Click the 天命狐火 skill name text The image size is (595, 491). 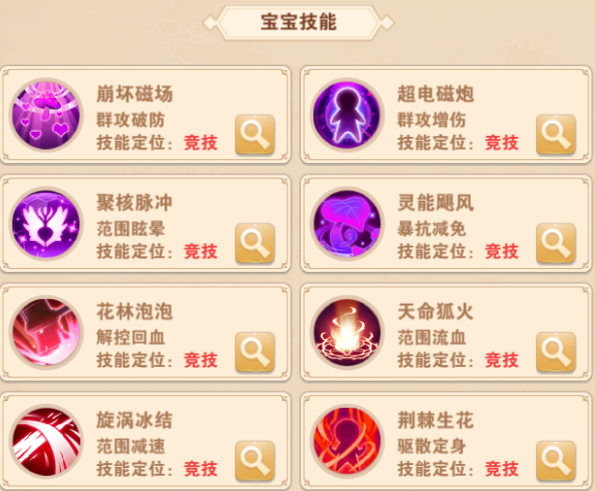pyautogui.click(x=435, y=312)
